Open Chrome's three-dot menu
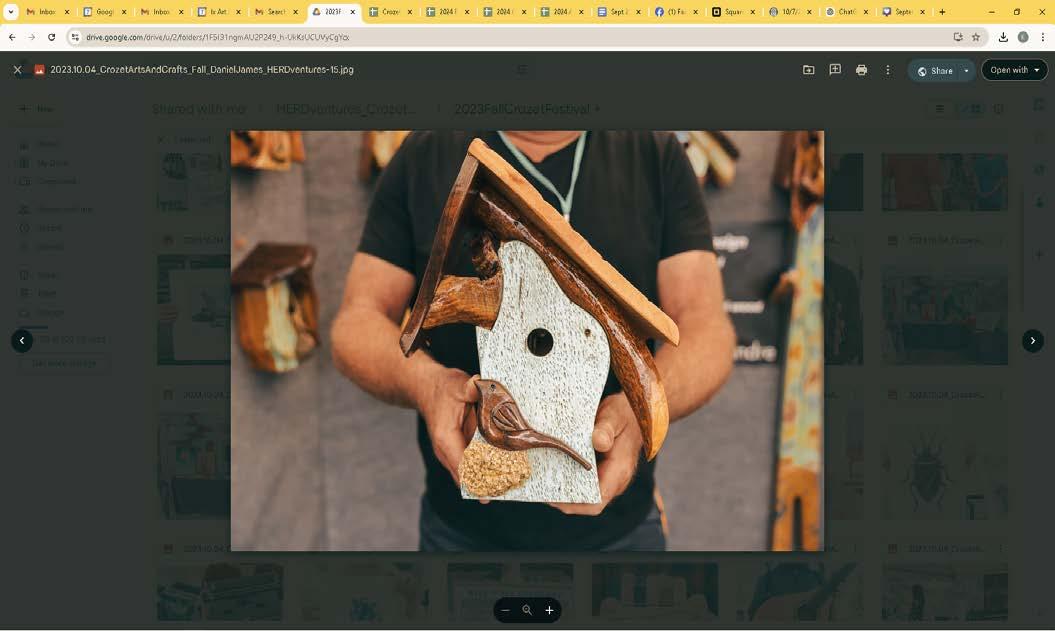This screenshot has height=631, width=1055. click(x=1042, y=37)
